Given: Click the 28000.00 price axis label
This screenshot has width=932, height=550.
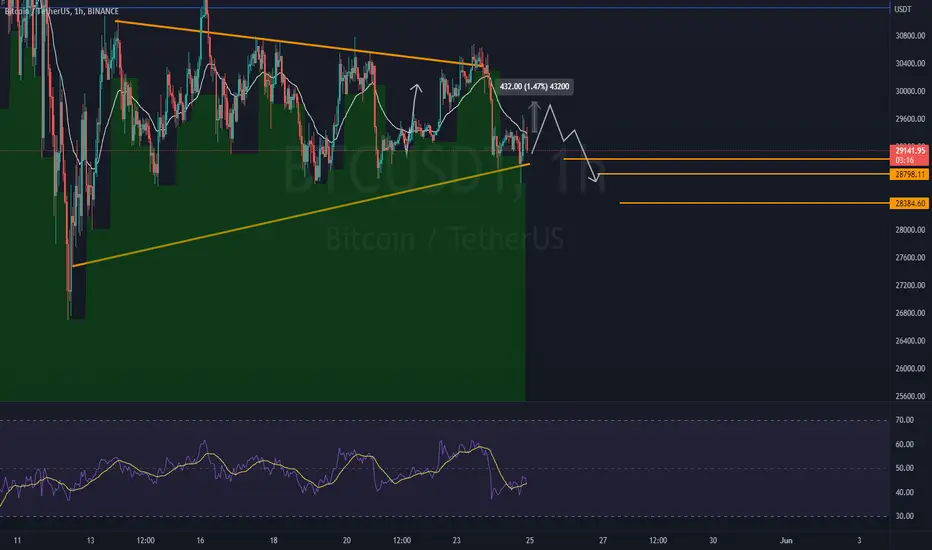Looking at the screenshot, I should point(910,230).
